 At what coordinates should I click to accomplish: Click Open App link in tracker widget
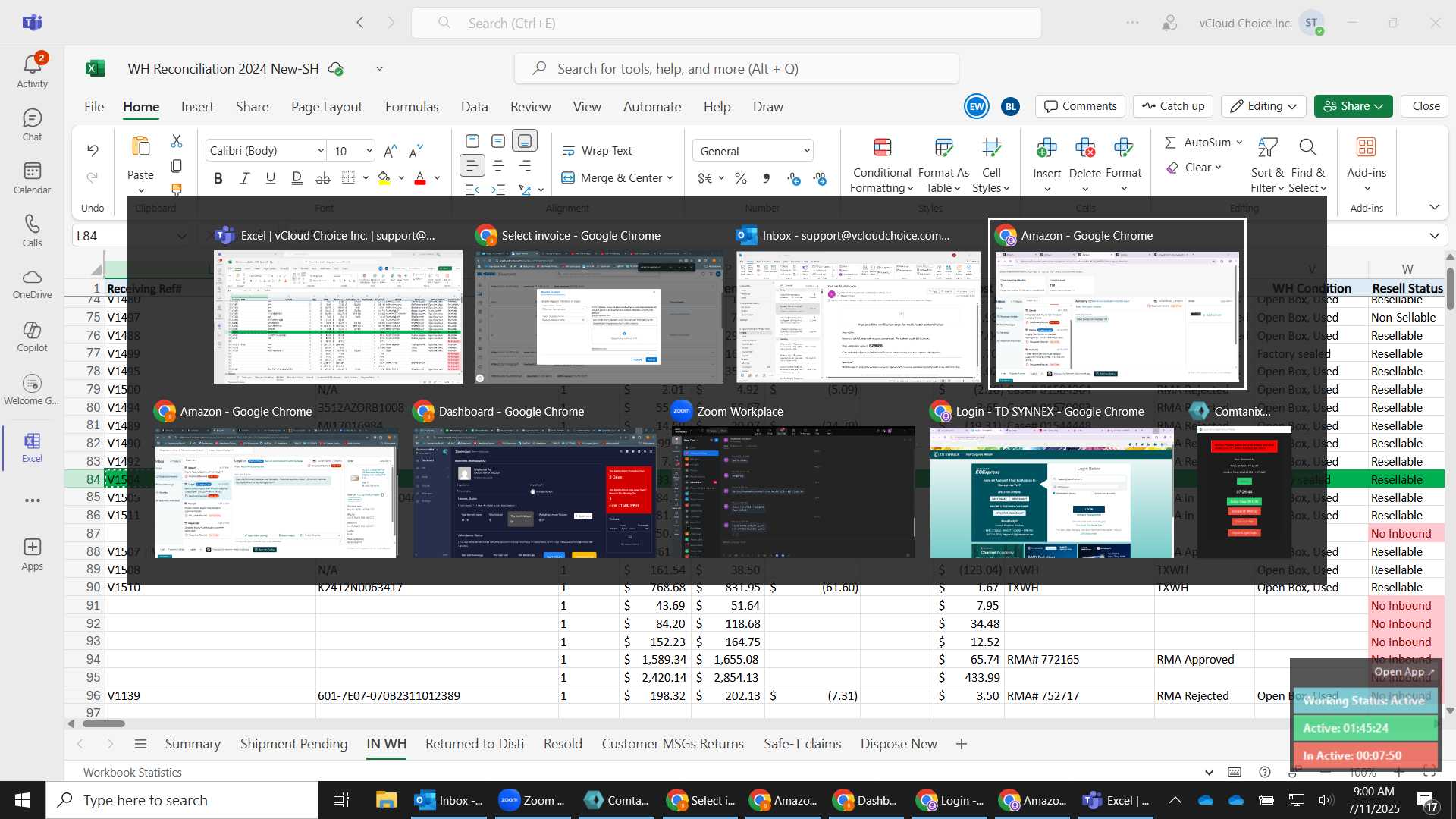click(1404, 672)
